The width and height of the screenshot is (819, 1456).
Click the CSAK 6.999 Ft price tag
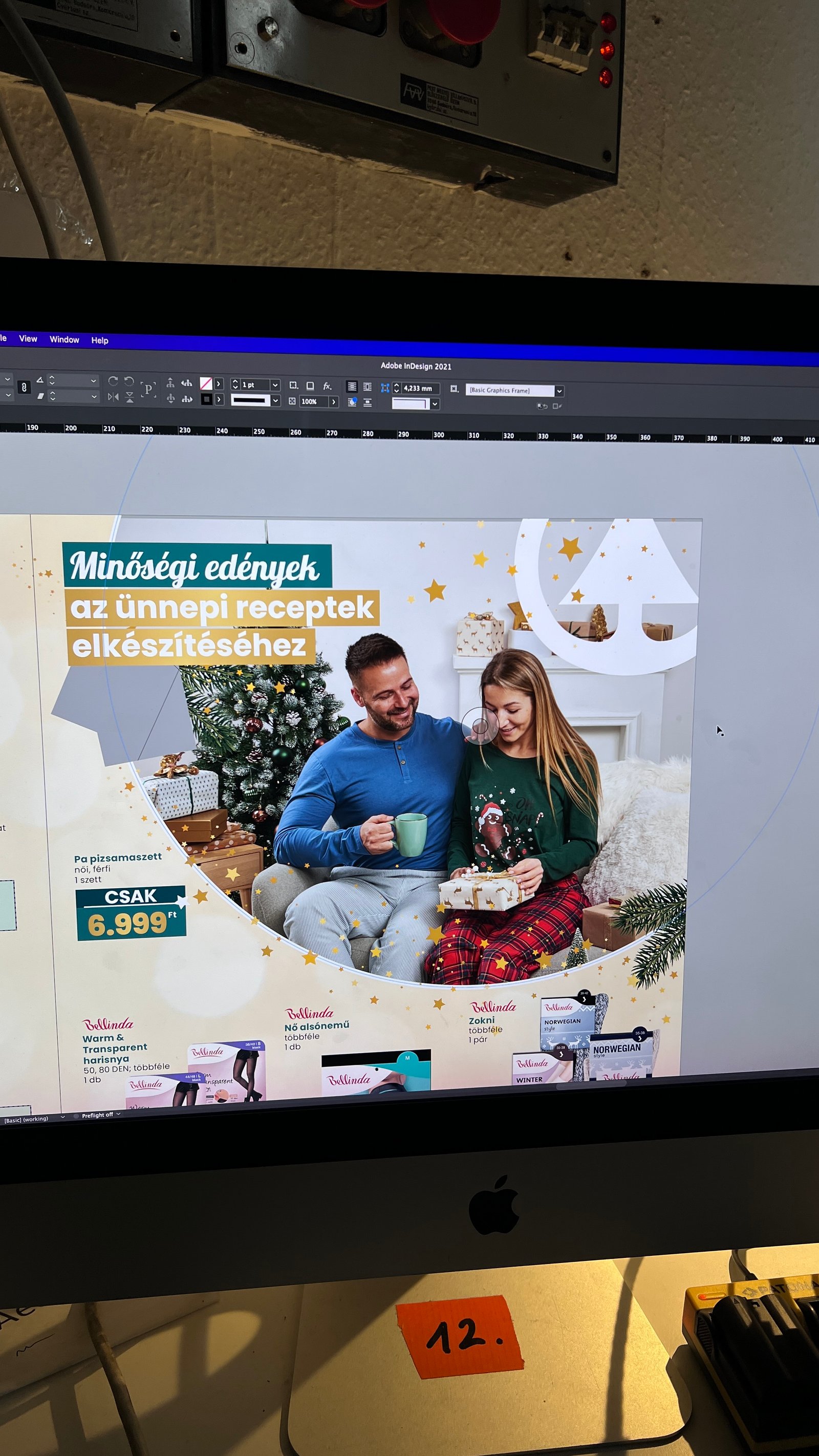(131, 913)
